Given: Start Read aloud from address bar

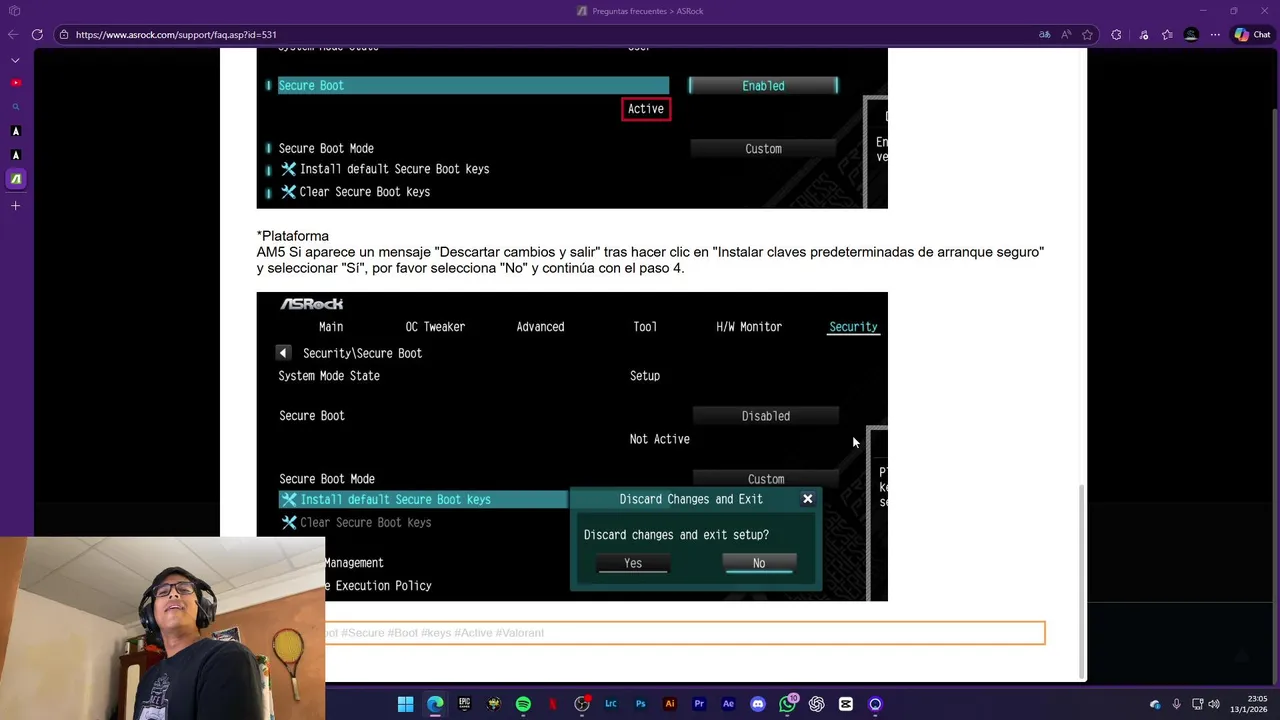Looking at the screenshot, I should click(x=1067, y=34).
